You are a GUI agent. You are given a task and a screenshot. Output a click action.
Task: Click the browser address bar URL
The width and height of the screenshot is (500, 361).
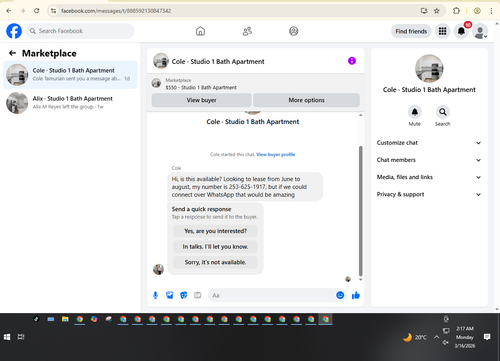[116, 11]
